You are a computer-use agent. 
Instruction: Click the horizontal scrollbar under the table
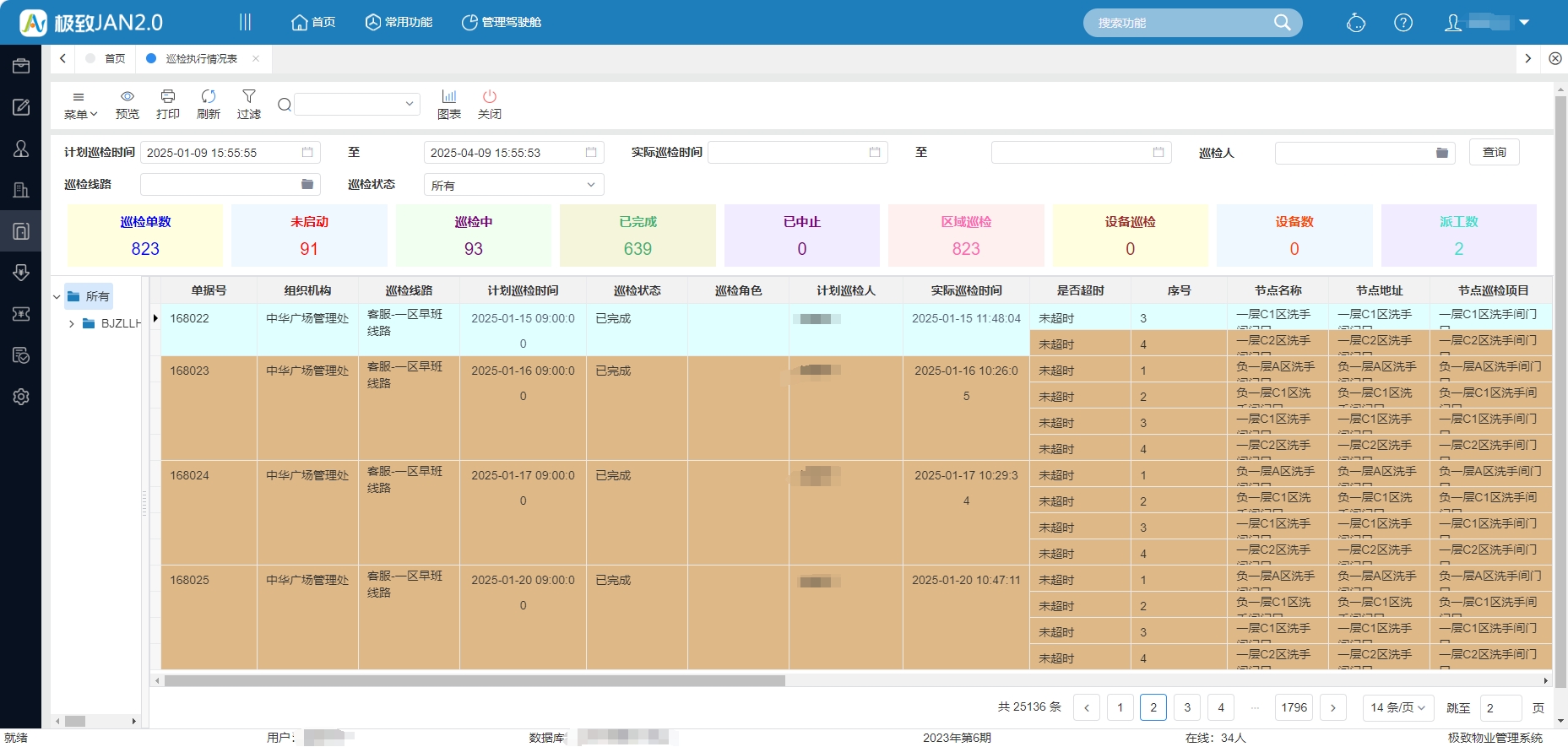tap(475, 680)
